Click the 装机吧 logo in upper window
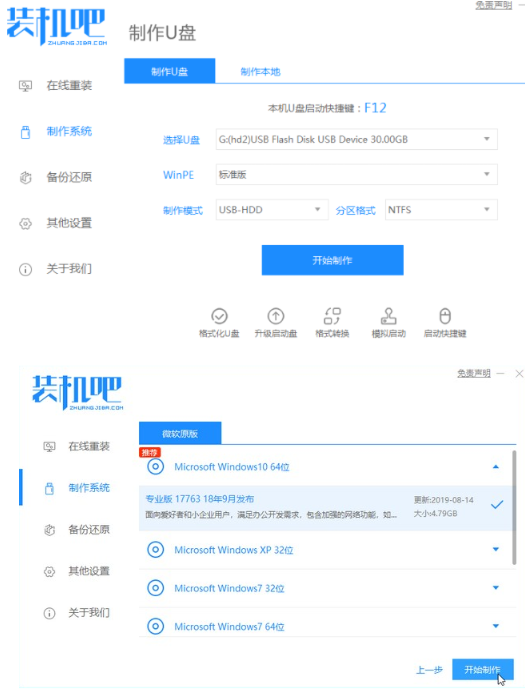The image size is (525, 694). pos(57,27)
